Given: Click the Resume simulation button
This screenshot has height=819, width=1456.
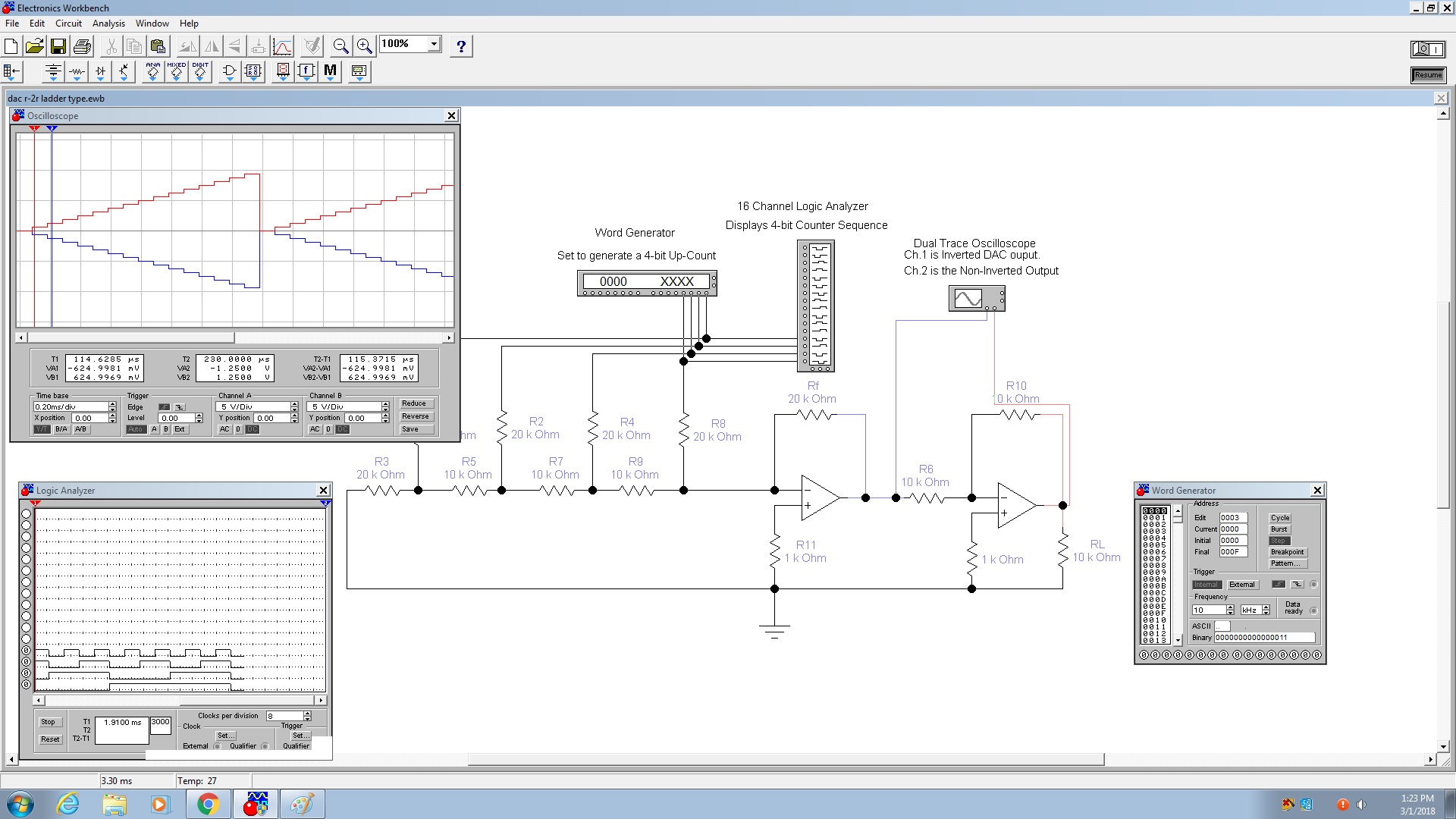Looking at the screenshot, I should pyautogui.click(x=1428, y=75).
